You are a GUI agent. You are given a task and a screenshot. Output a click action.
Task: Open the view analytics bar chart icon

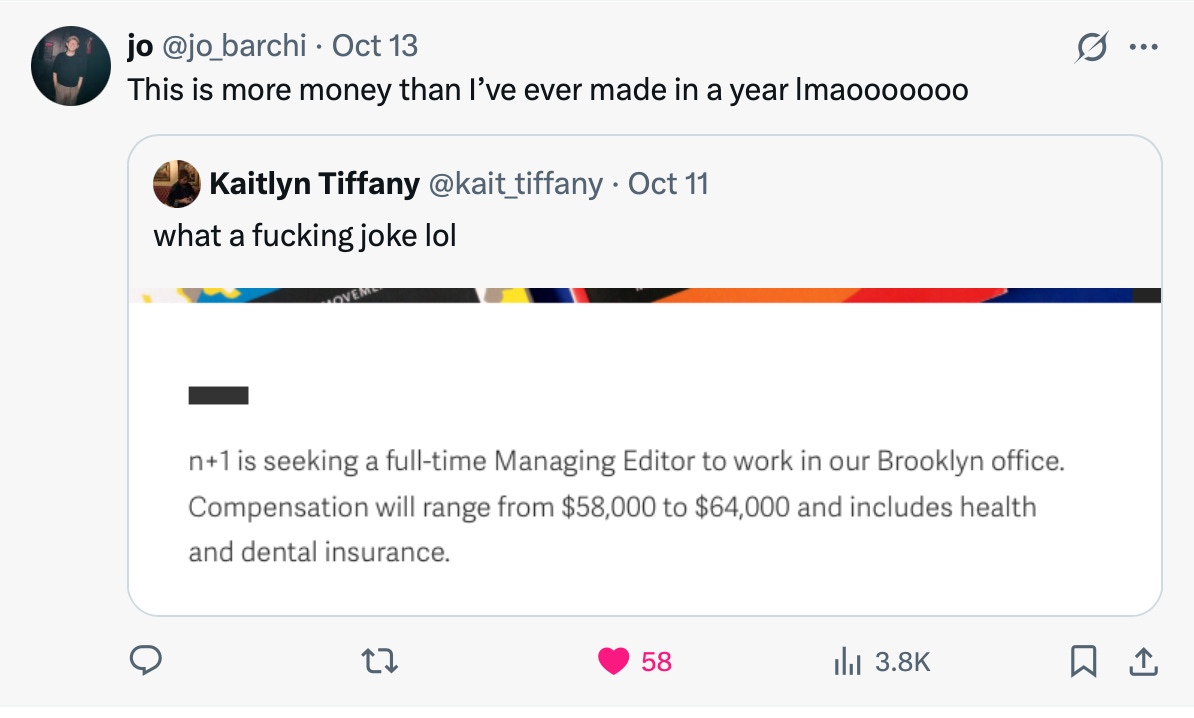click(x=848, y=661)
